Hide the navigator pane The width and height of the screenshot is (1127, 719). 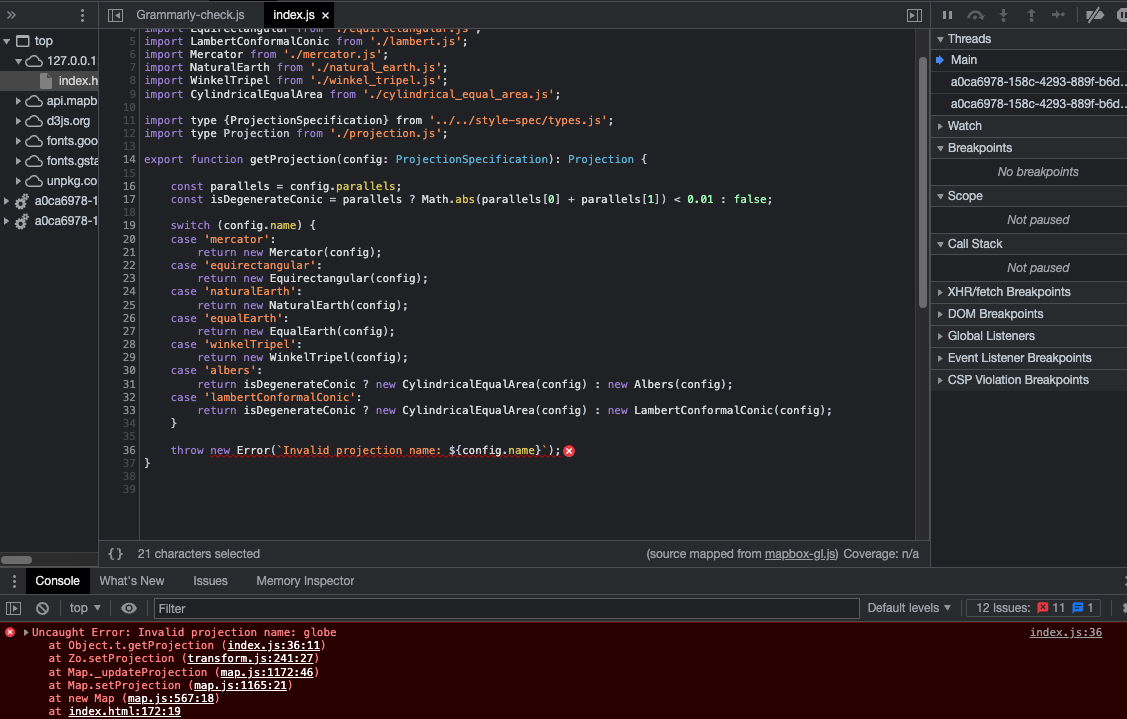point(113,15)
